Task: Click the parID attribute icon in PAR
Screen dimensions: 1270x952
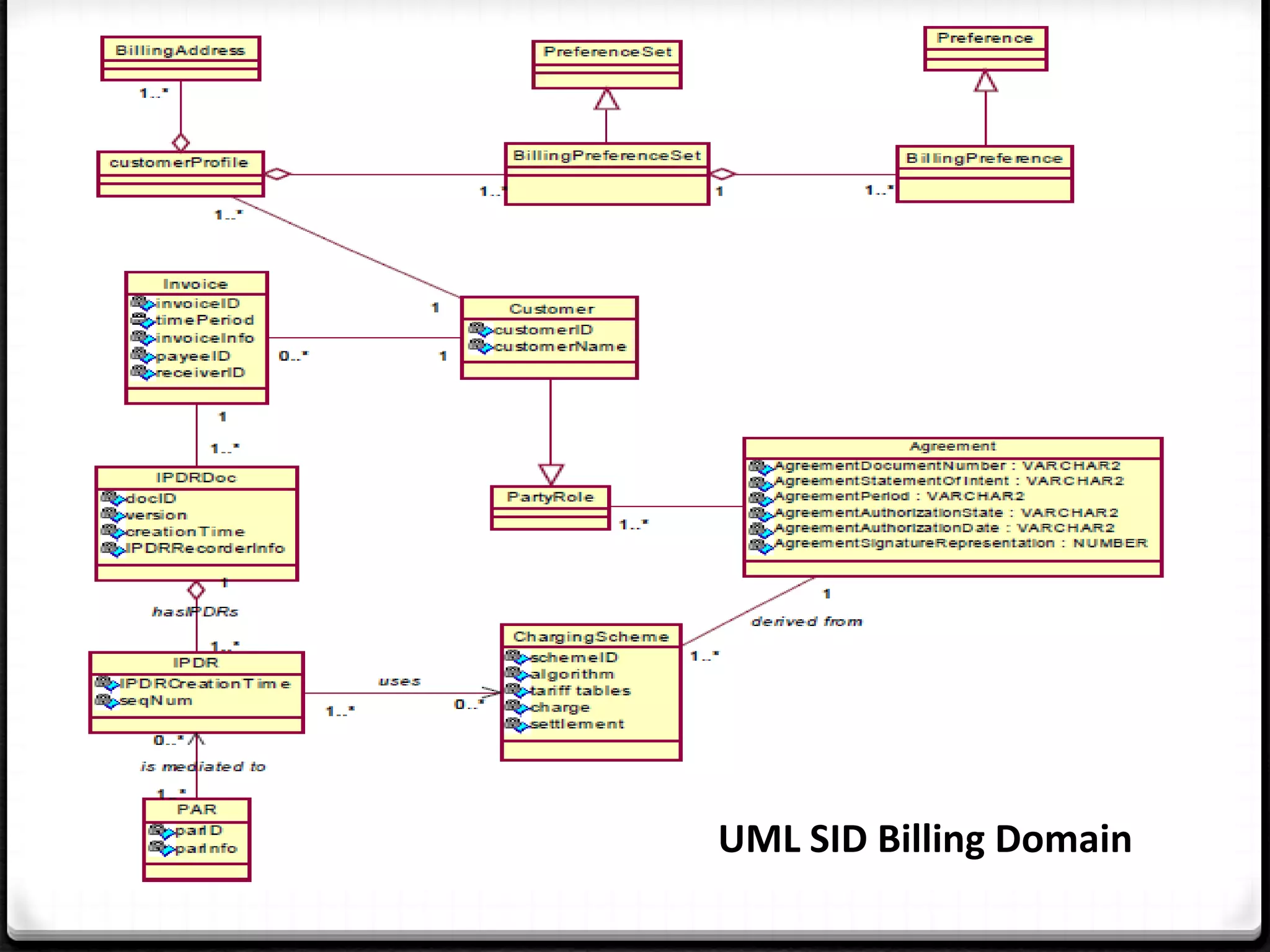Action: pyautogui.click(x=161, y=831)
